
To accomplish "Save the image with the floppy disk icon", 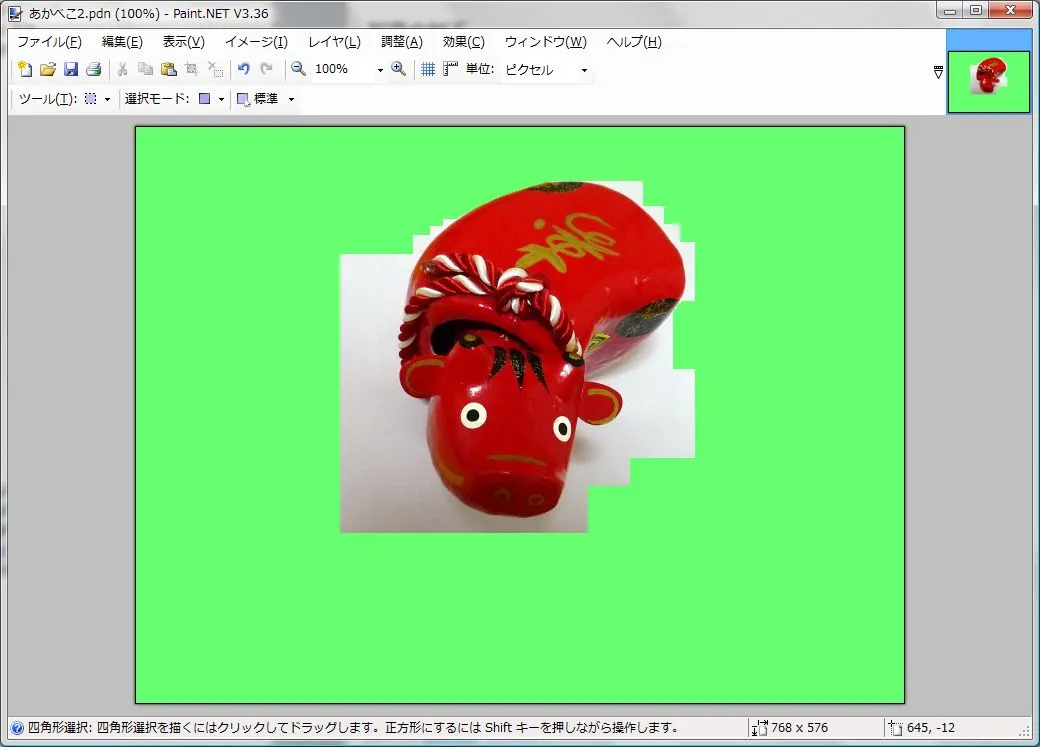I will 71,69.
